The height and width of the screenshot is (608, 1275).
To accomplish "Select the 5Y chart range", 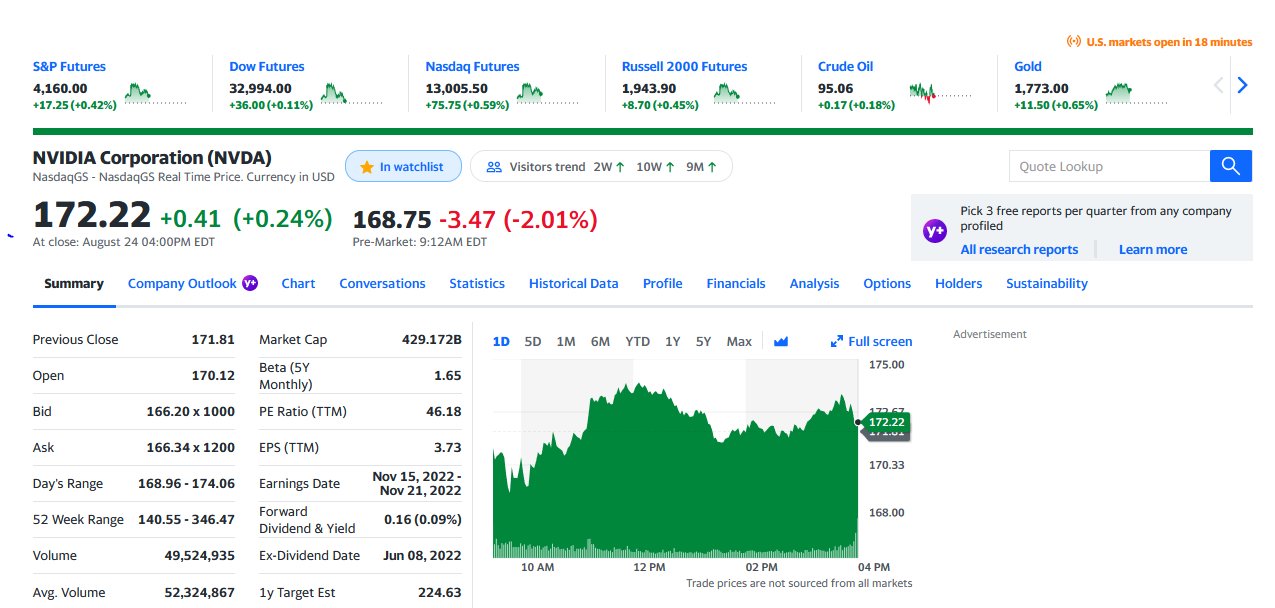I will (x=704, y=341).
